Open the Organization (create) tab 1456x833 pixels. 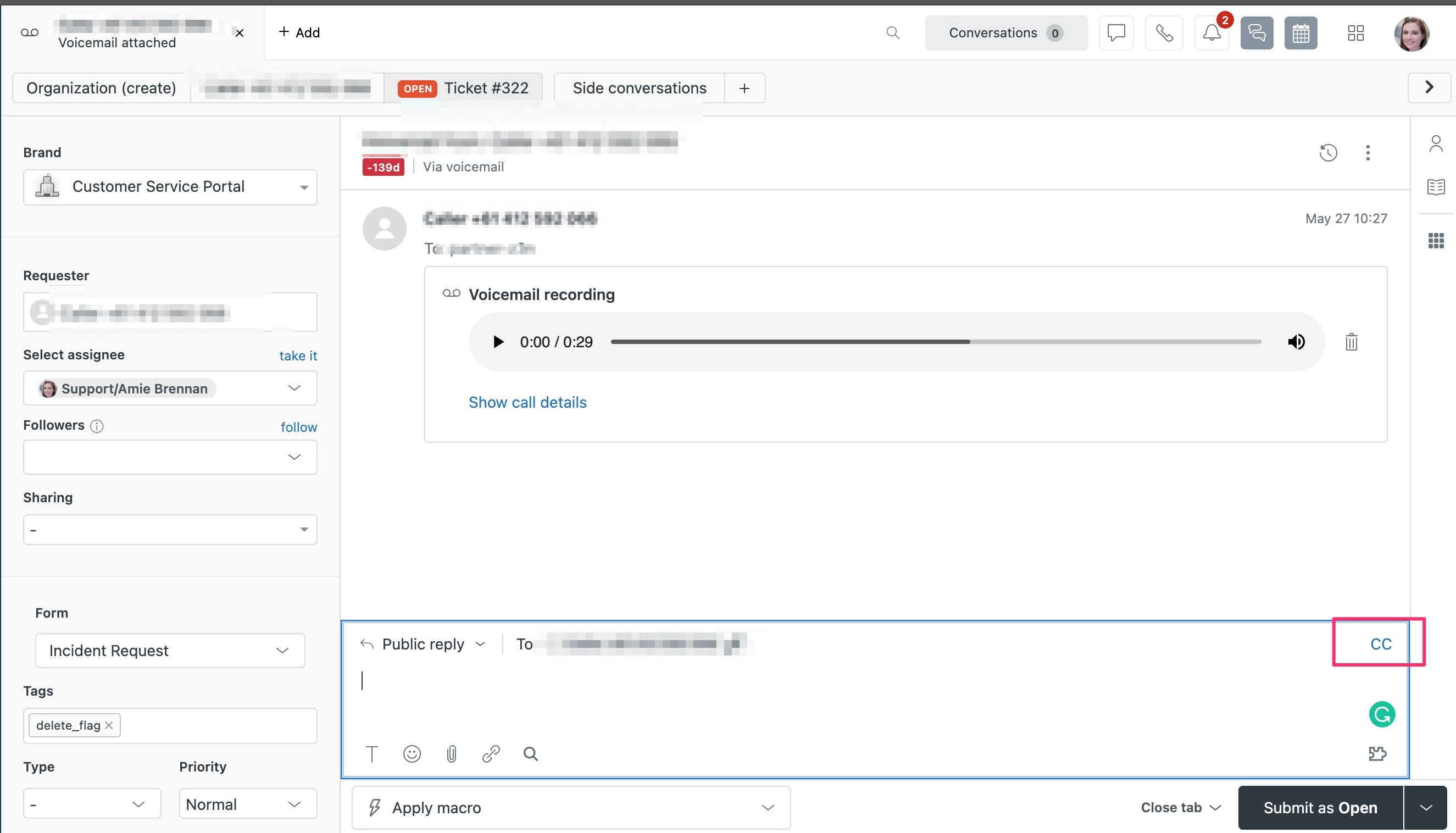pos(101,88)
